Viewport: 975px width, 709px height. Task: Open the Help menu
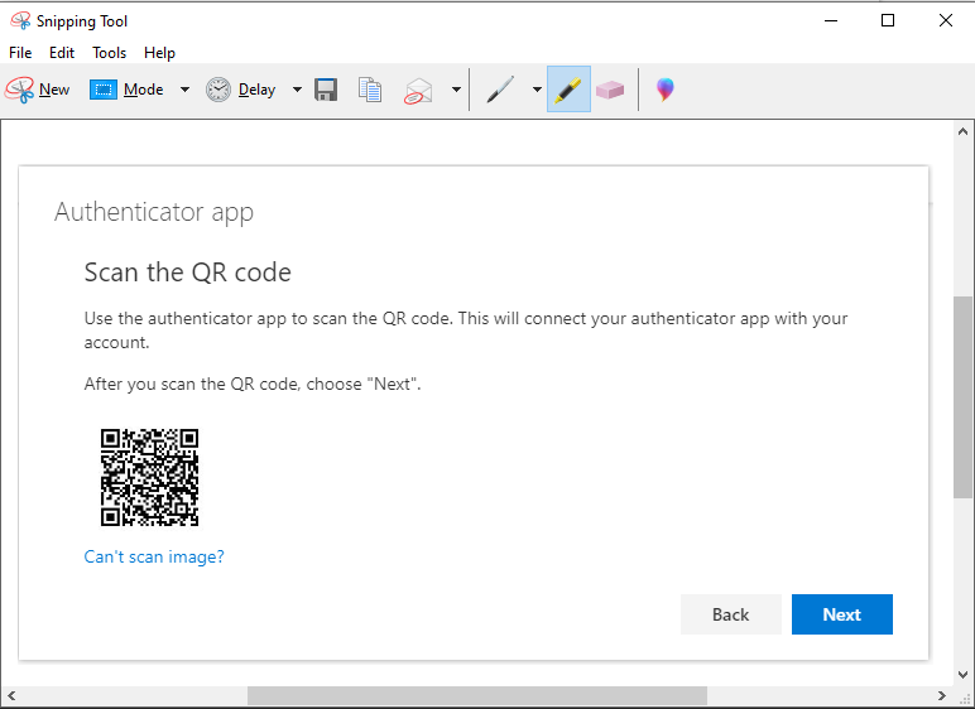(x=160, y=53)
